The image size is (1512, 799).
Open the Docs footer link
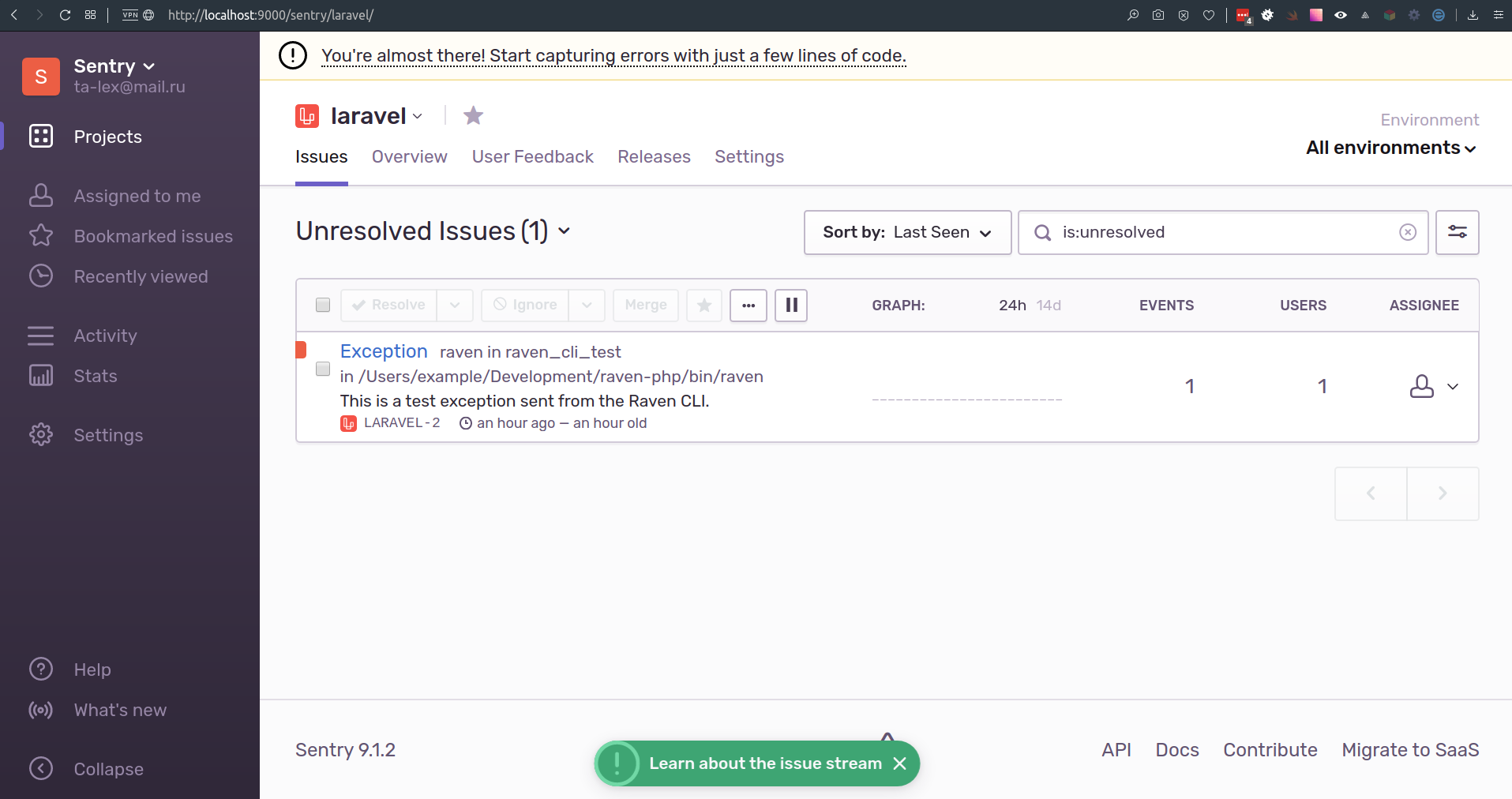[1177, 750]
